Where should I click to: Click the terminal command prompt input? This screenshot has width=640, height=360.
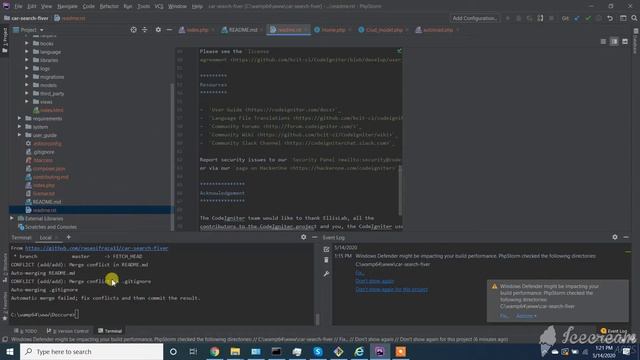(x=77, y=315)
